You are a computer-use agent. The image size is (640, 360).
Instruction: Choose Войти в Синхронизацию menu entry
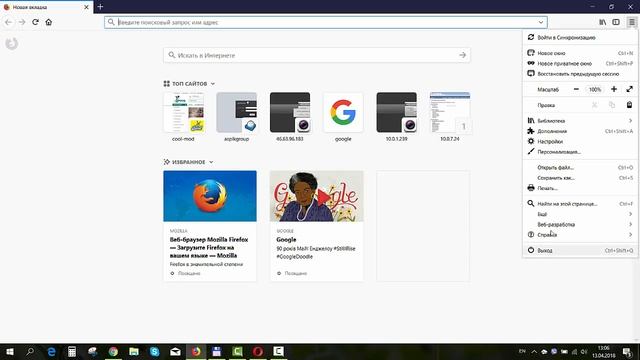click(x=580, y=38)
